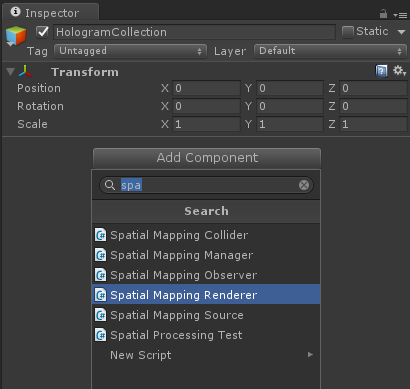Select Spatial Mapping Collider
This screenshot has width=410, height=389.
point(206,235)
